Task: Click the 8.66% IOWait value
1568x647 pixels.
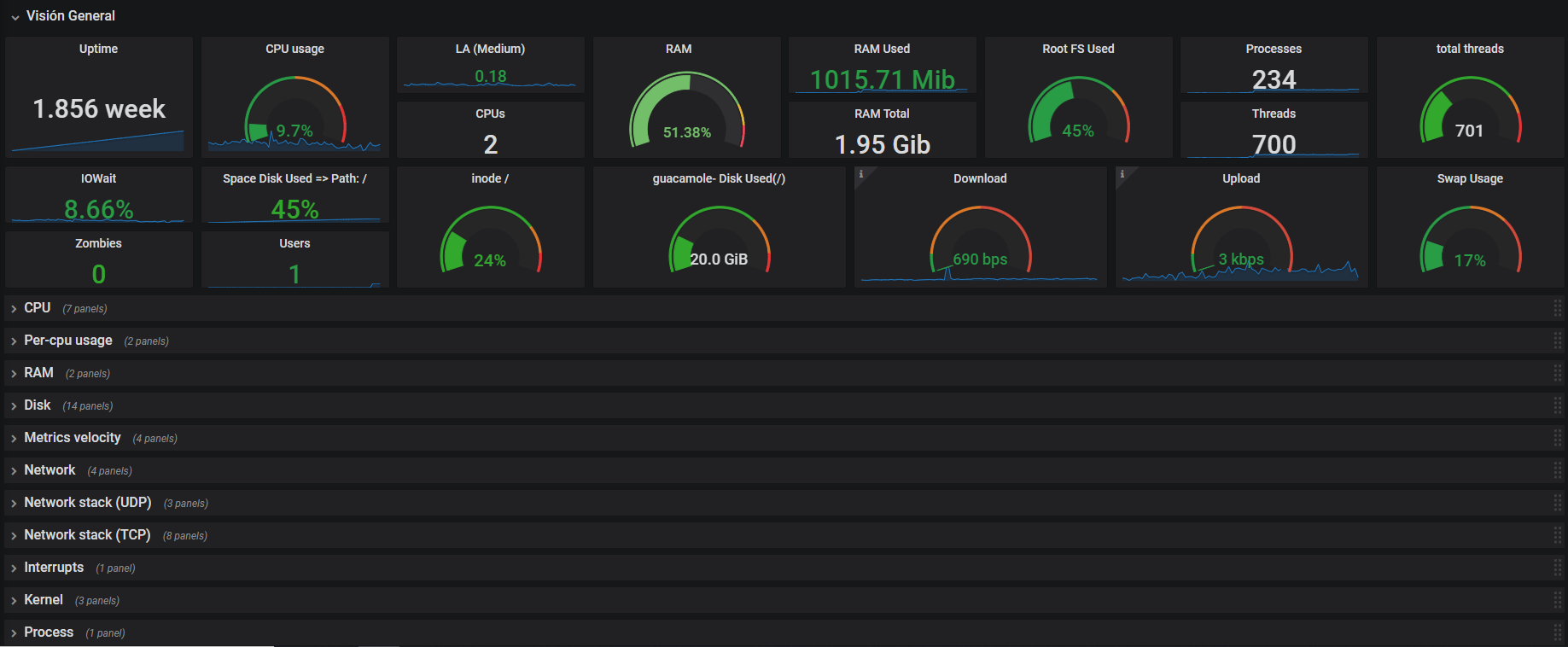Action: pyautogui.click(x=99, y=209)
